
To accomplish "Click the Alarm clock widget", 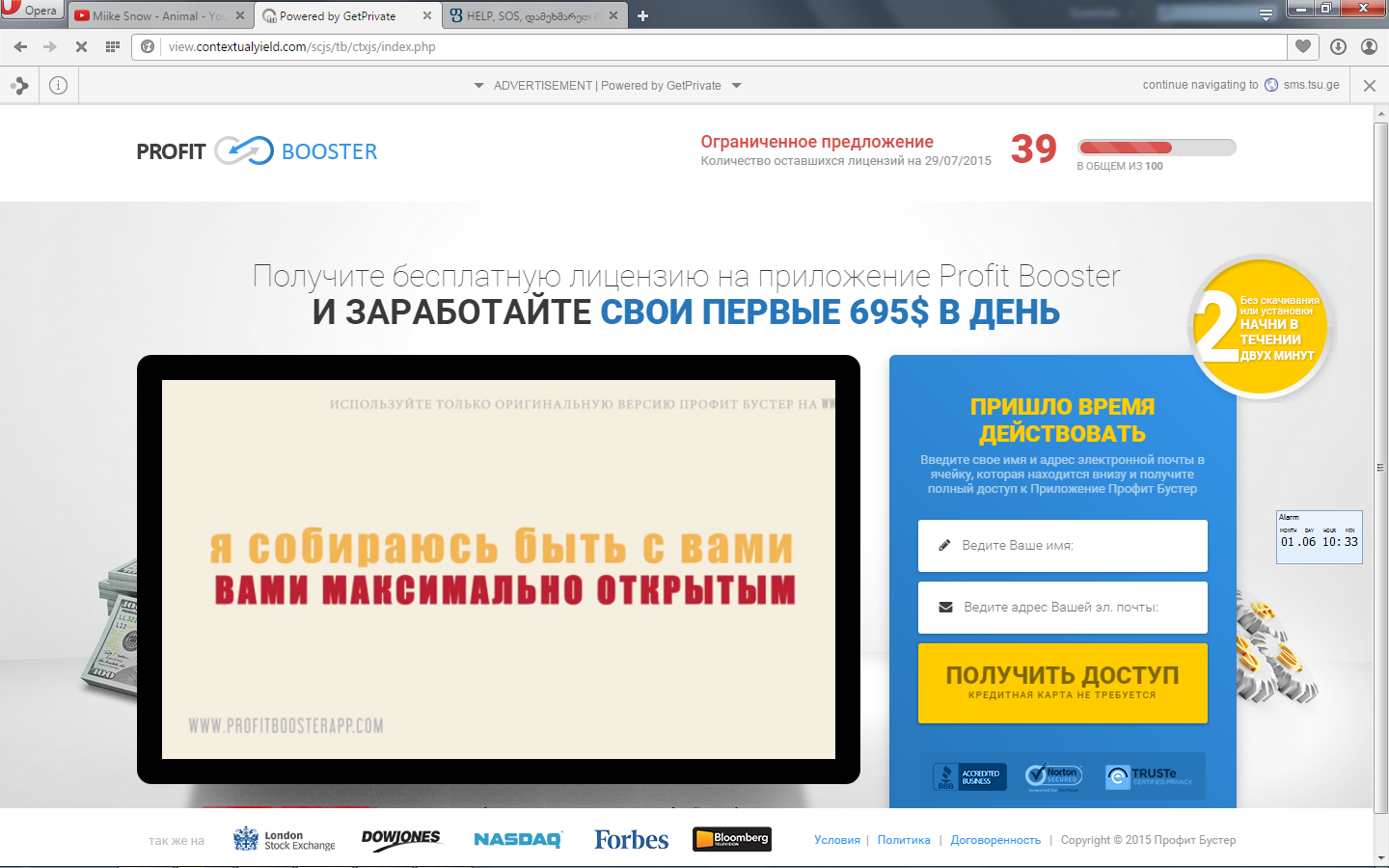I will pyautogui.click(x=1320, y=537).
